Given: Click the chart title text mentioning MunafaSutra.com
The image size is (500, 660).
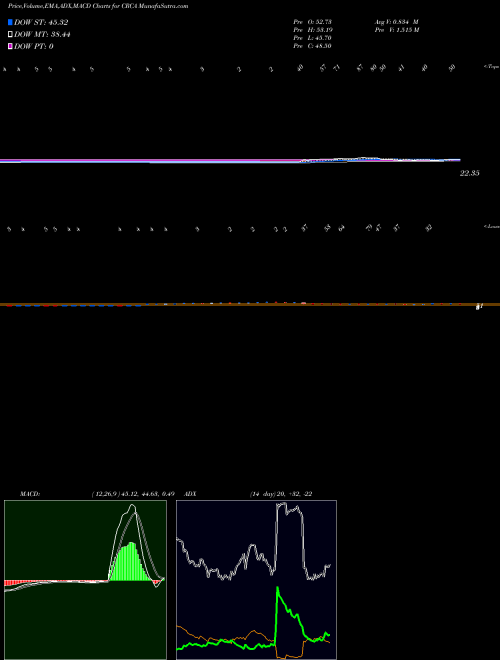Looking at the screenshot, I should [x=98, y=6].
